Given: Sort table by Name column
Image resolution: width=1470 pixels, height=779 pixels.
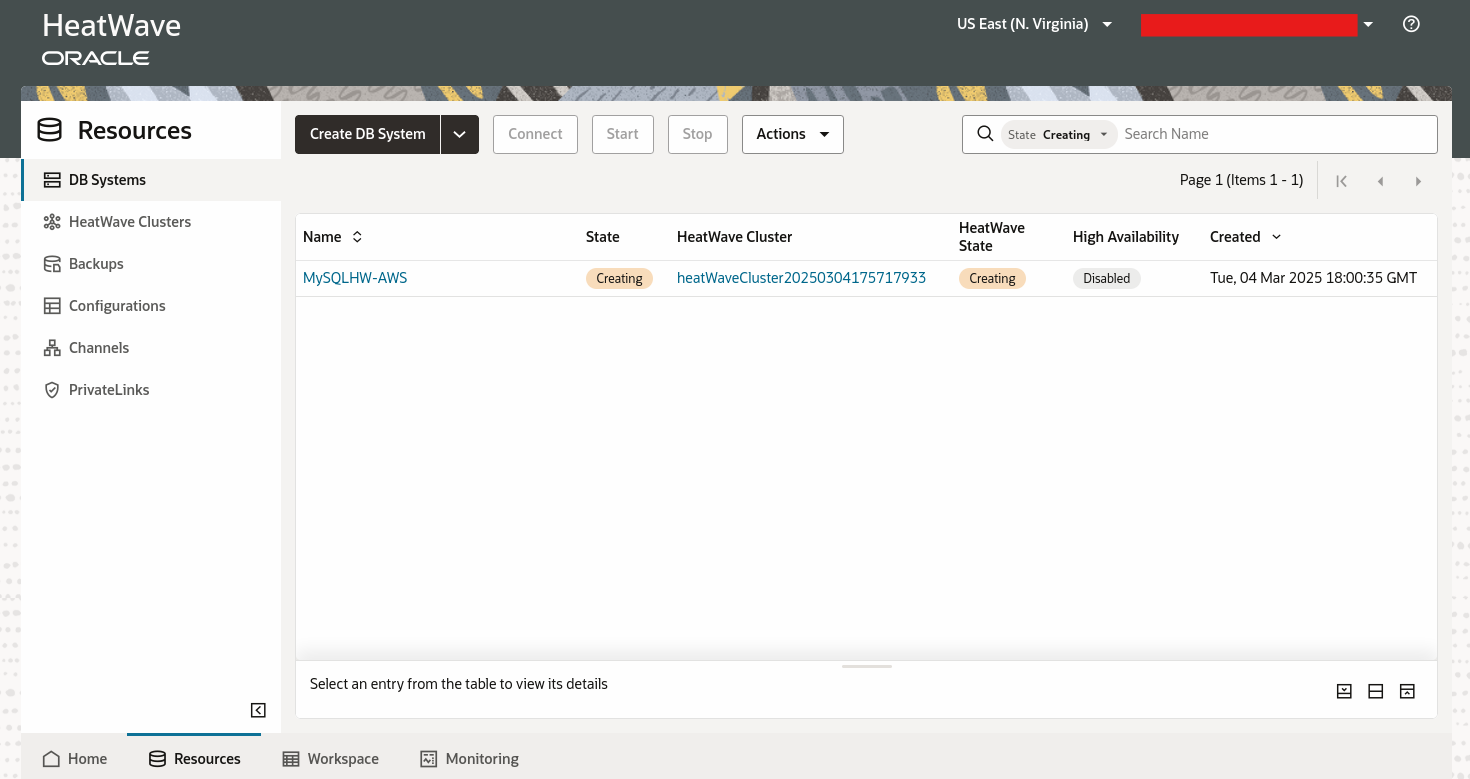Looking at the screenshot, I should click(x=356, y=236).
